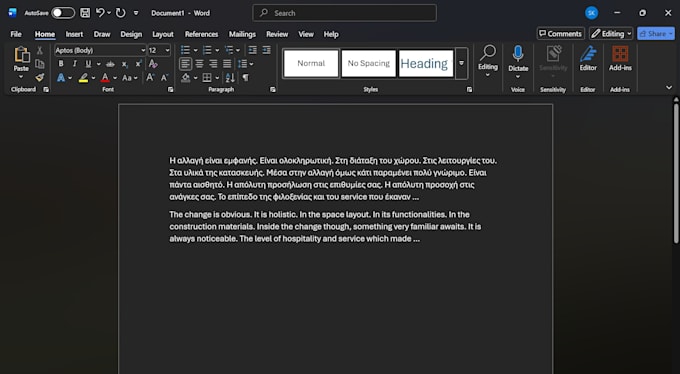Image resolution: width=680 pixels, height=374 pixels.
Task: Activate the Format Painter brush
Action: click(x=39, y=78)
